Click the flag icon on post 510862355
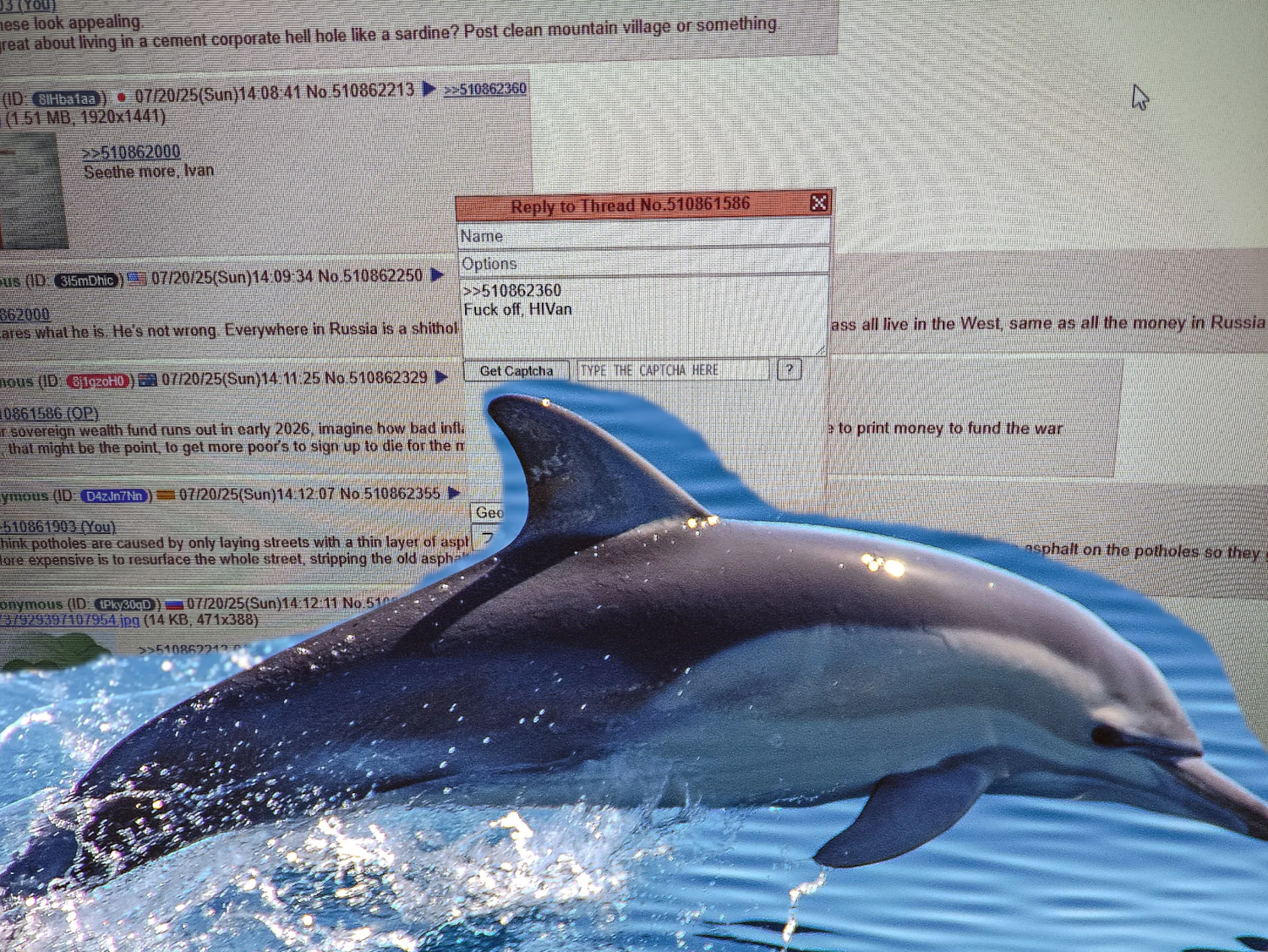1268x952 pixels. (166, 495)
